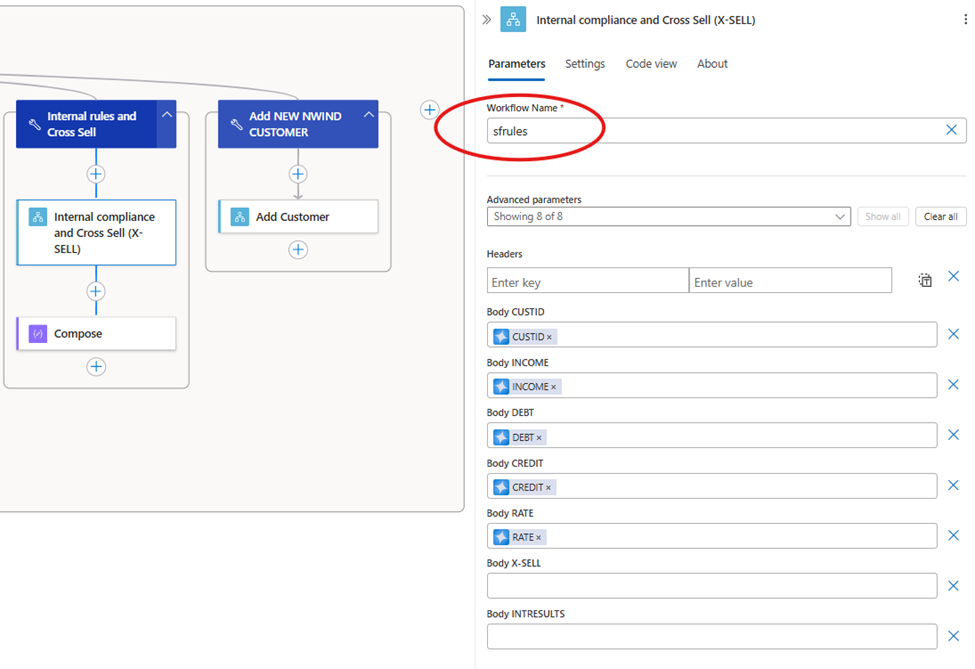The height and width of the screenshot is (669, 975).
Task: Add step under Add Customer action
Action: (298, 250)
